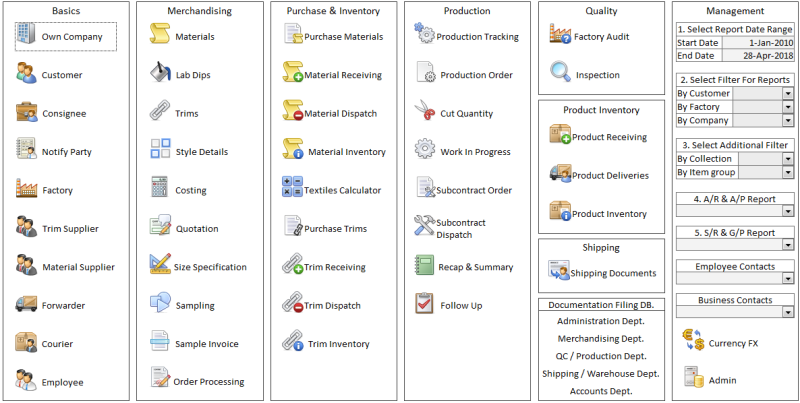Open the By Collection dropdown

tap(788, 159)
